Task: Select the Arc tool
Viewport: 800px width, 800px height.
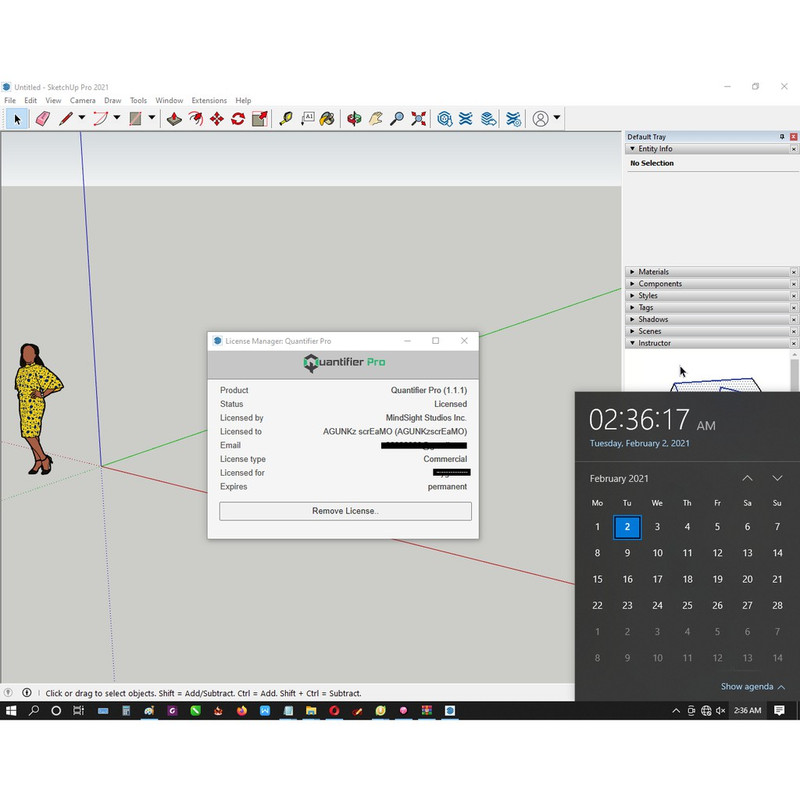Action: coord(101,119)
